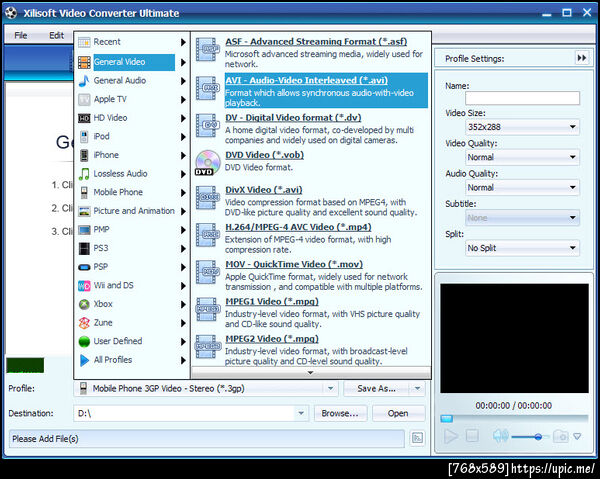Click the preview playback progress slider

(514, 419)
